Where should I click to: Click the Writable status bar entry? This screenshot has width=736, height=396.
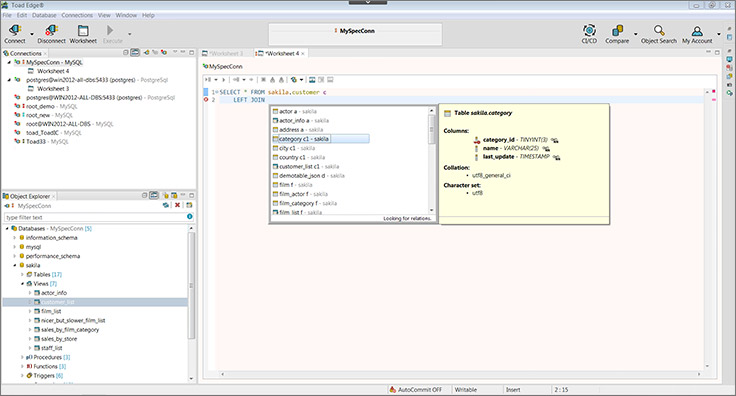click(465, 389)
